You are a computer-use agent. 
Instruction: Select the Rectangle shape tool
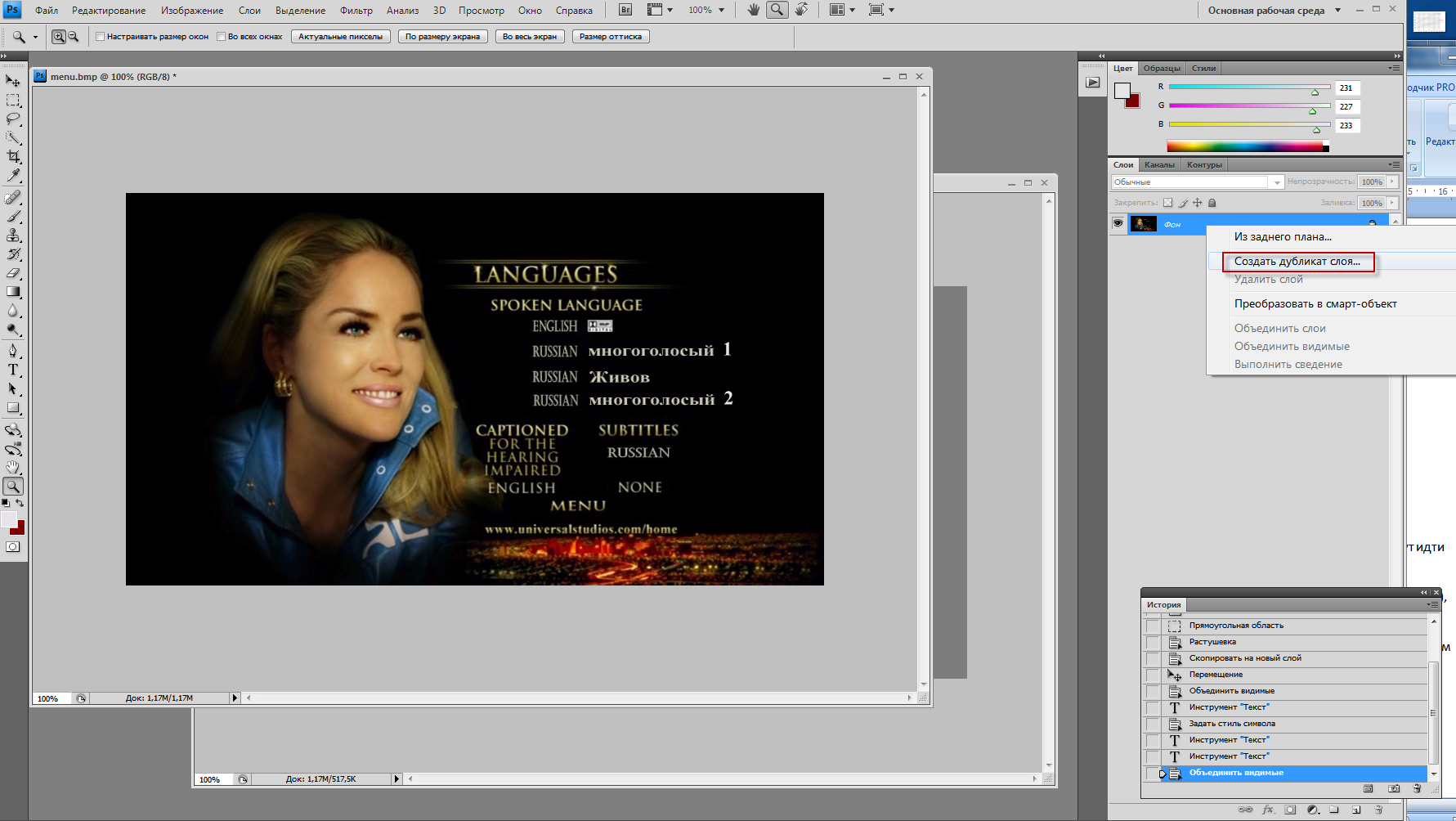pyautogui.click(x=13, y=407)
